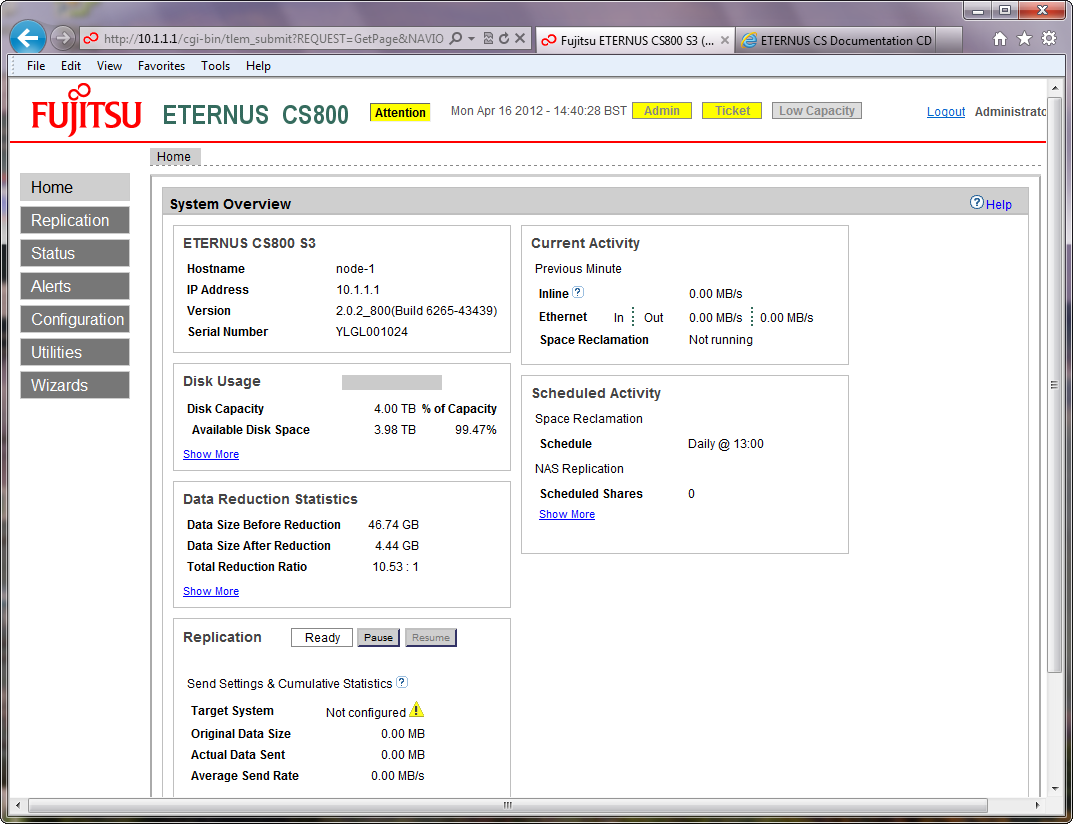This screenshot has height=824, width=1073.
Task: Refresh the page using the reload icon
Action: click(x=504, y=39)
